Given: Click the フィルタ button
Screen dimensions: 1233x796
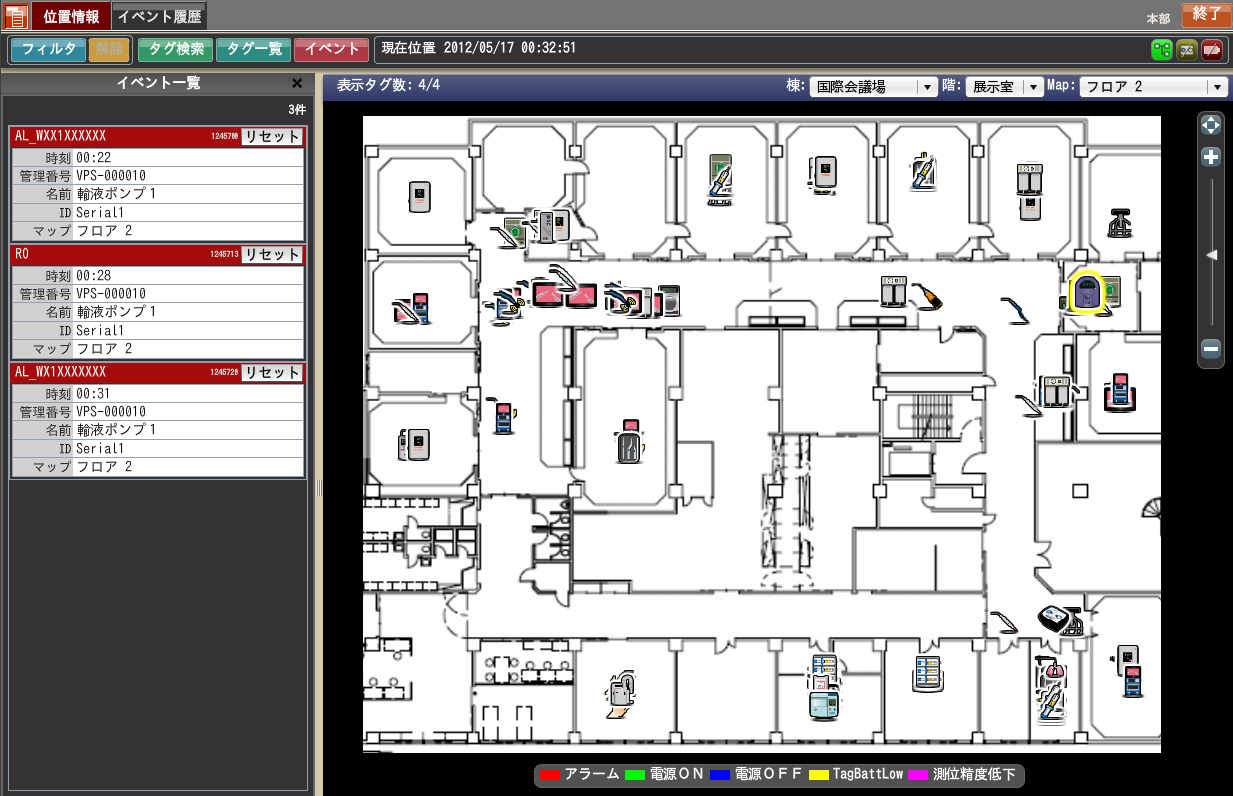Looking at the screenshot, I should [x=48, y=49].
